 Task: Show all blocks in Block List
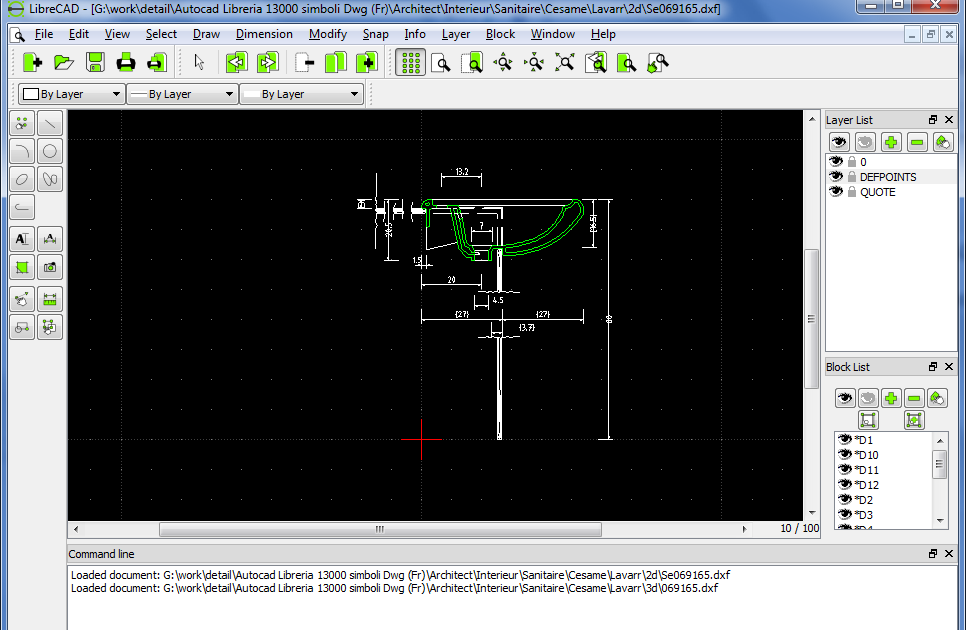pos(845,398)
